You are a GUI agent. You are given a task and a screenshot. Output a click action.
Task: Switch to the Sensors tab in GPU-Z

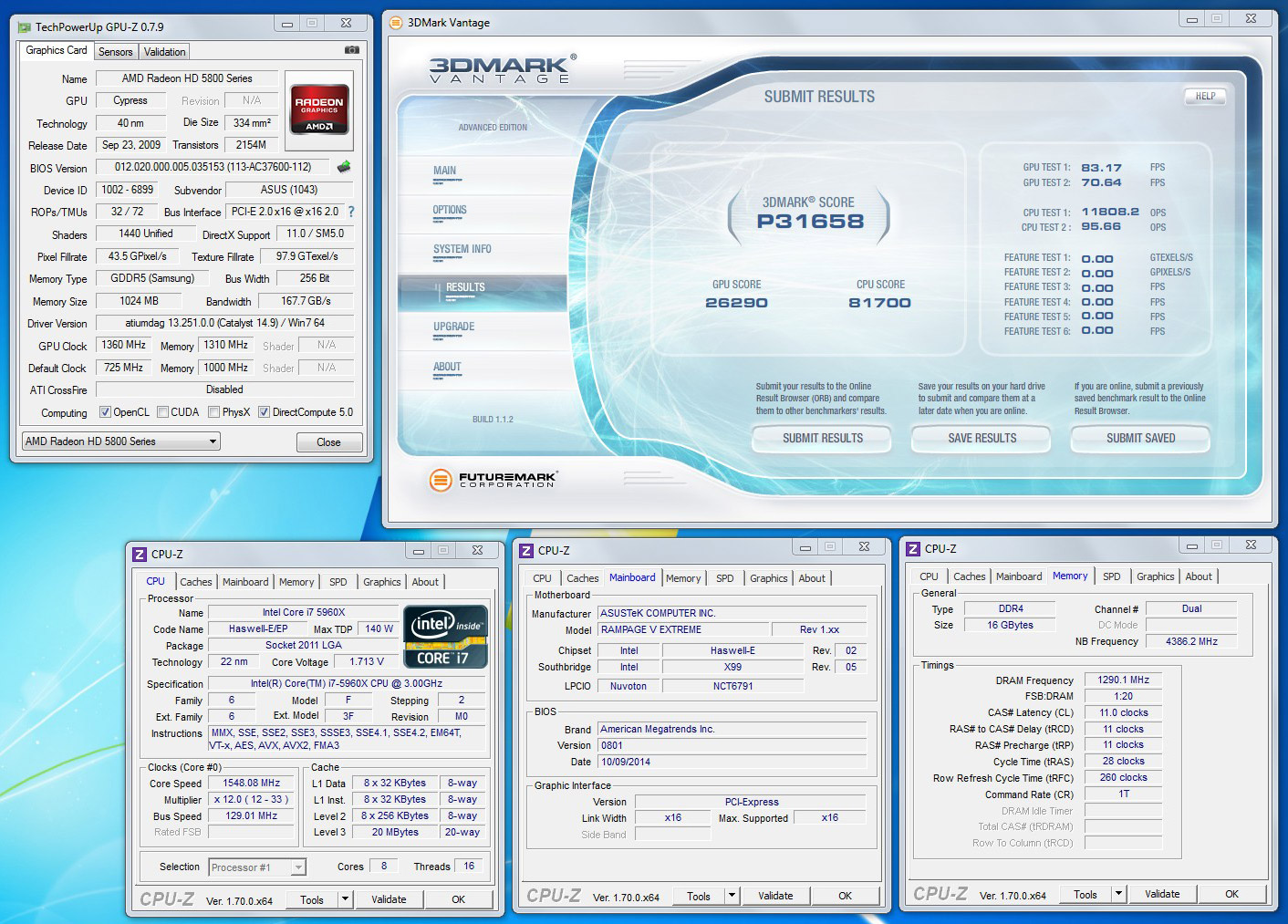coord(116,52)
